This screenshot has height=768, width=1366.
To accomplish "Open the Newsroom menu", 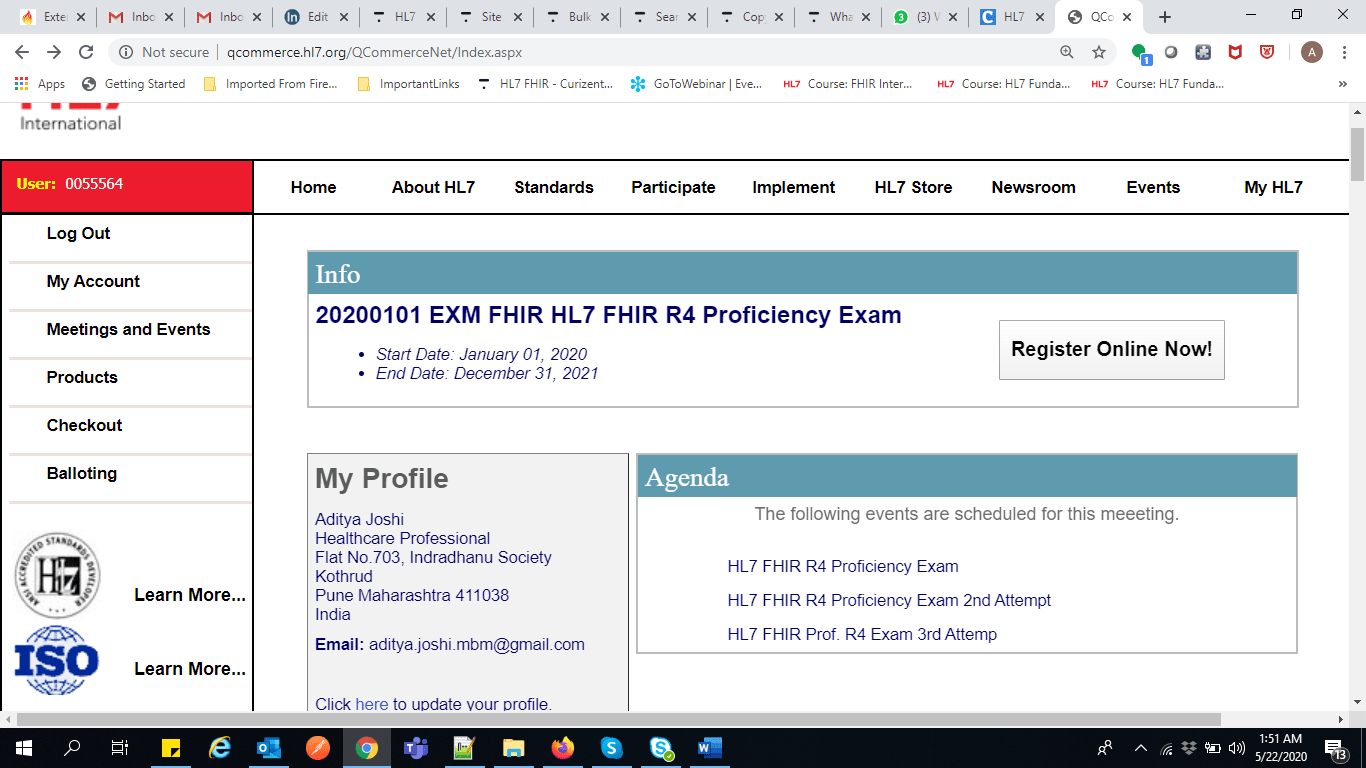I will click(1033, 187).
